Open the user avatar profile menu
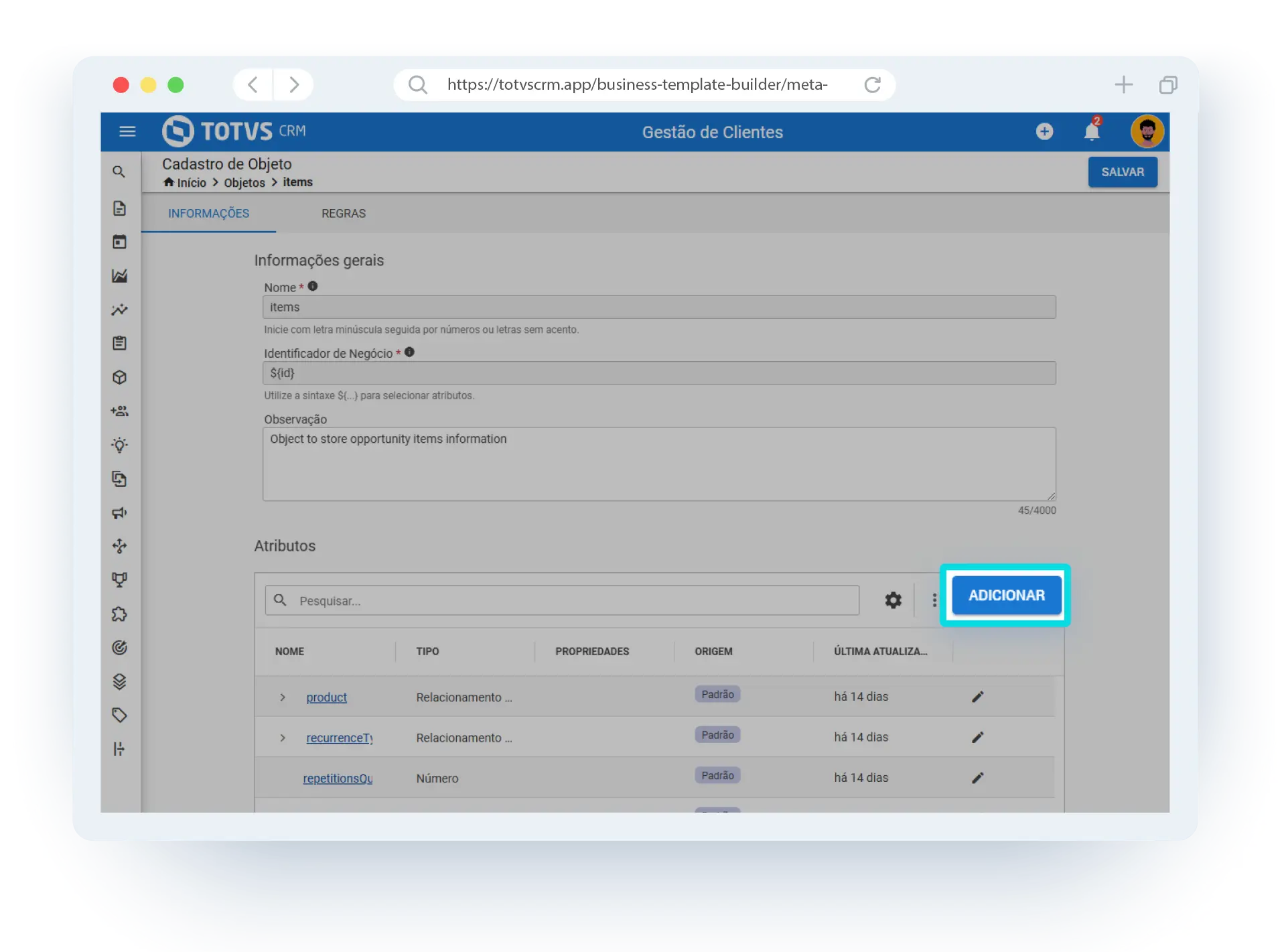The height and width of the screenshot is (952, 1284). click(x=1146, y=131)
